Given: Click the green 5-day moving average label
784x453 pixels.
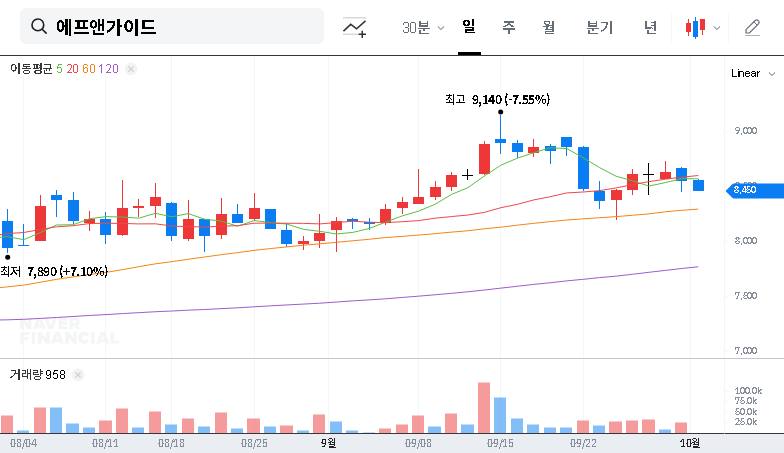Looking at the screenshot, I should 59,69.
